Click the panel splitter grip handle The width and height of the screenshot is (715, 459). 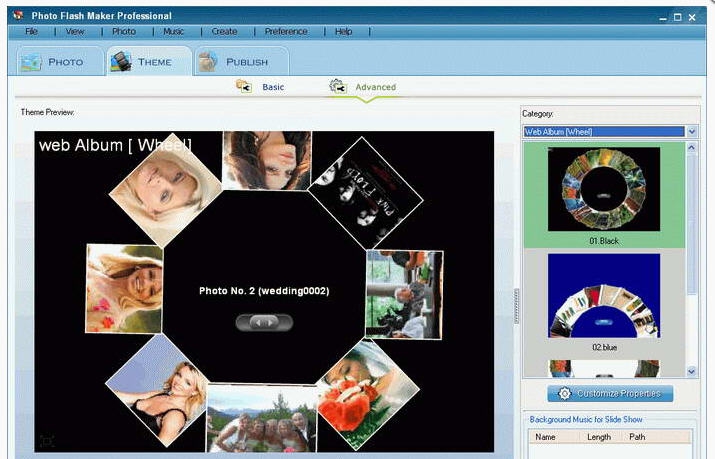pos(516,306)
